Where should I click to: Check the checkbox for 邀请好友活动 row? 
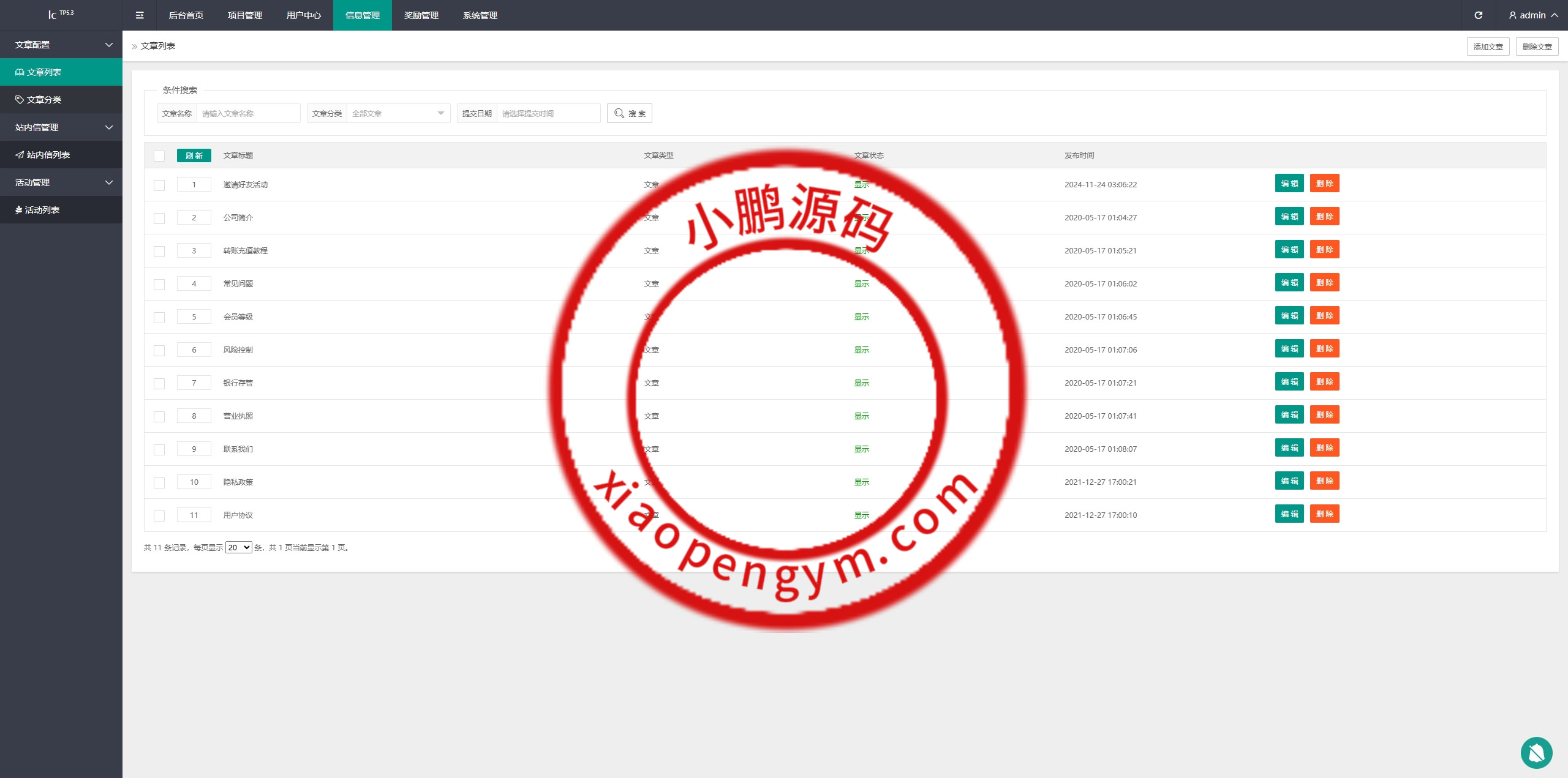[x=159, y=185]
